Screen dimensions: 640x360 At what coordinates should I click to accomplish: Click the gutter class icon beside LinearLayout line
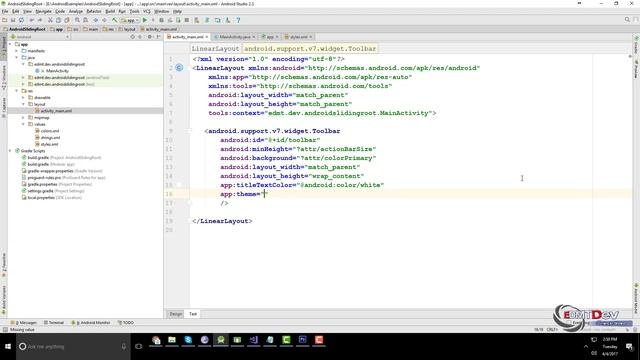[x=179, y=68]
